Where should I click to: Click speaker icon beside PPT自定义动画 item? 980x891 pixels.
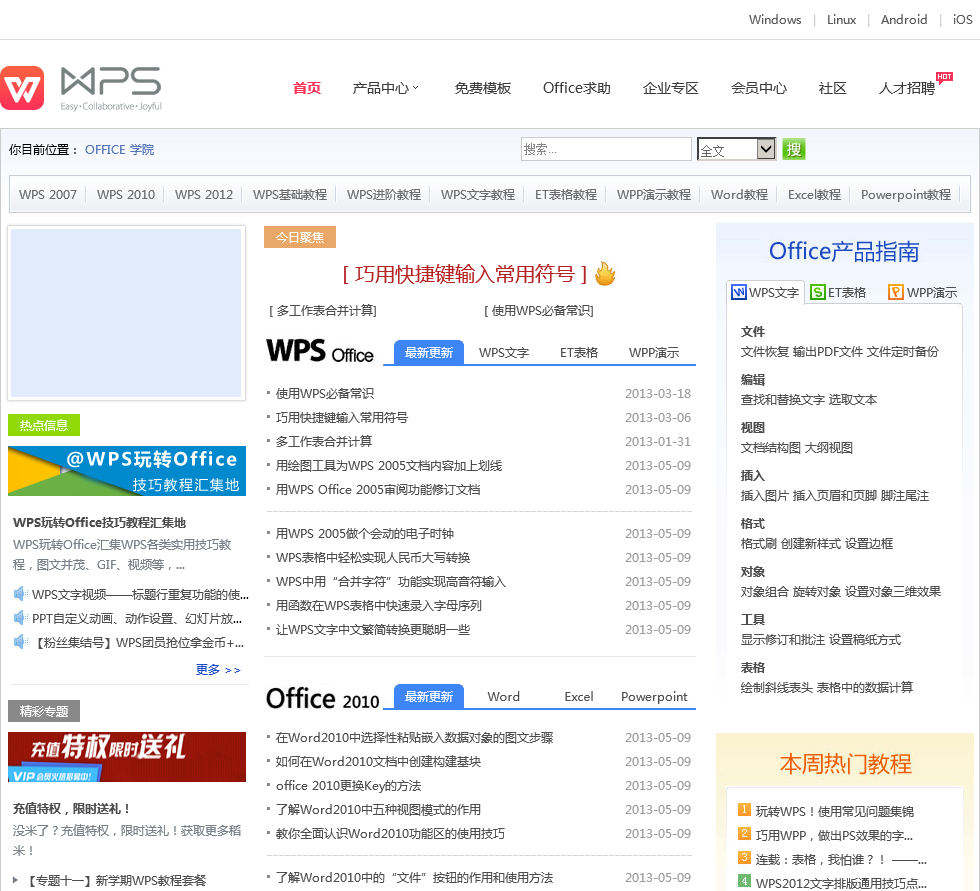click(20, 618)
